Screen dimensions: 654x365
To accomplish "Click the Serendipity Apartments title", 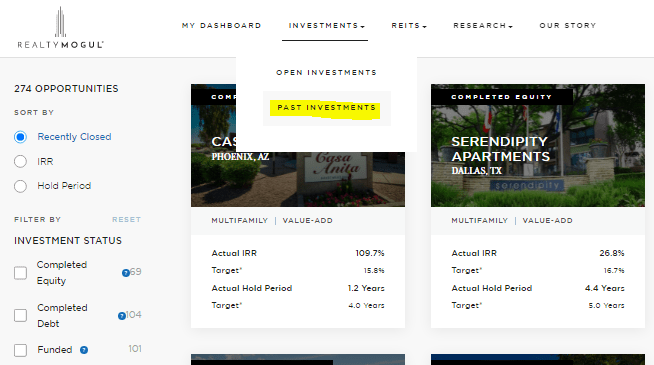I will pyautogui.click(x=501, y=149).
